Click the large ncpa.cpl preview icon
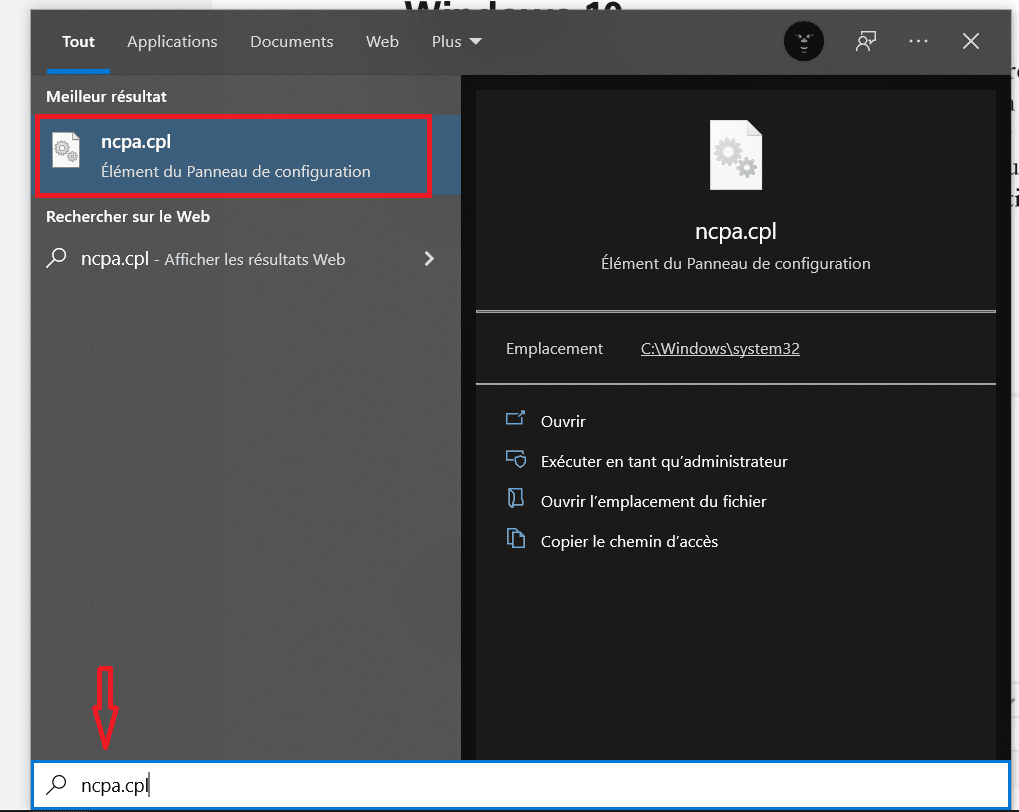1019x812 pixels. coord(736,155)
